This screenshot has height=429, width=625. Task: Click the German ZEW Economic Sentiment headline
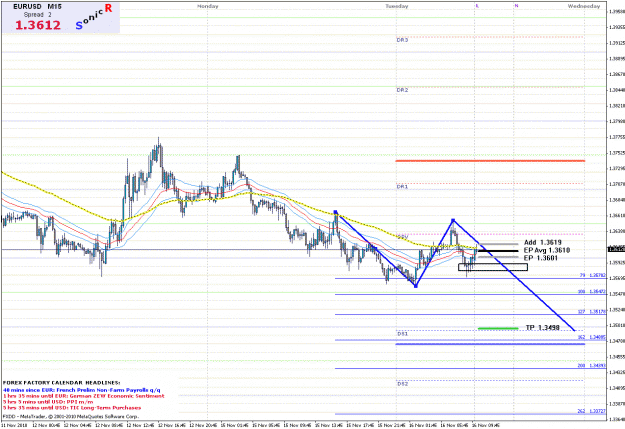click(x=83, y=396)
